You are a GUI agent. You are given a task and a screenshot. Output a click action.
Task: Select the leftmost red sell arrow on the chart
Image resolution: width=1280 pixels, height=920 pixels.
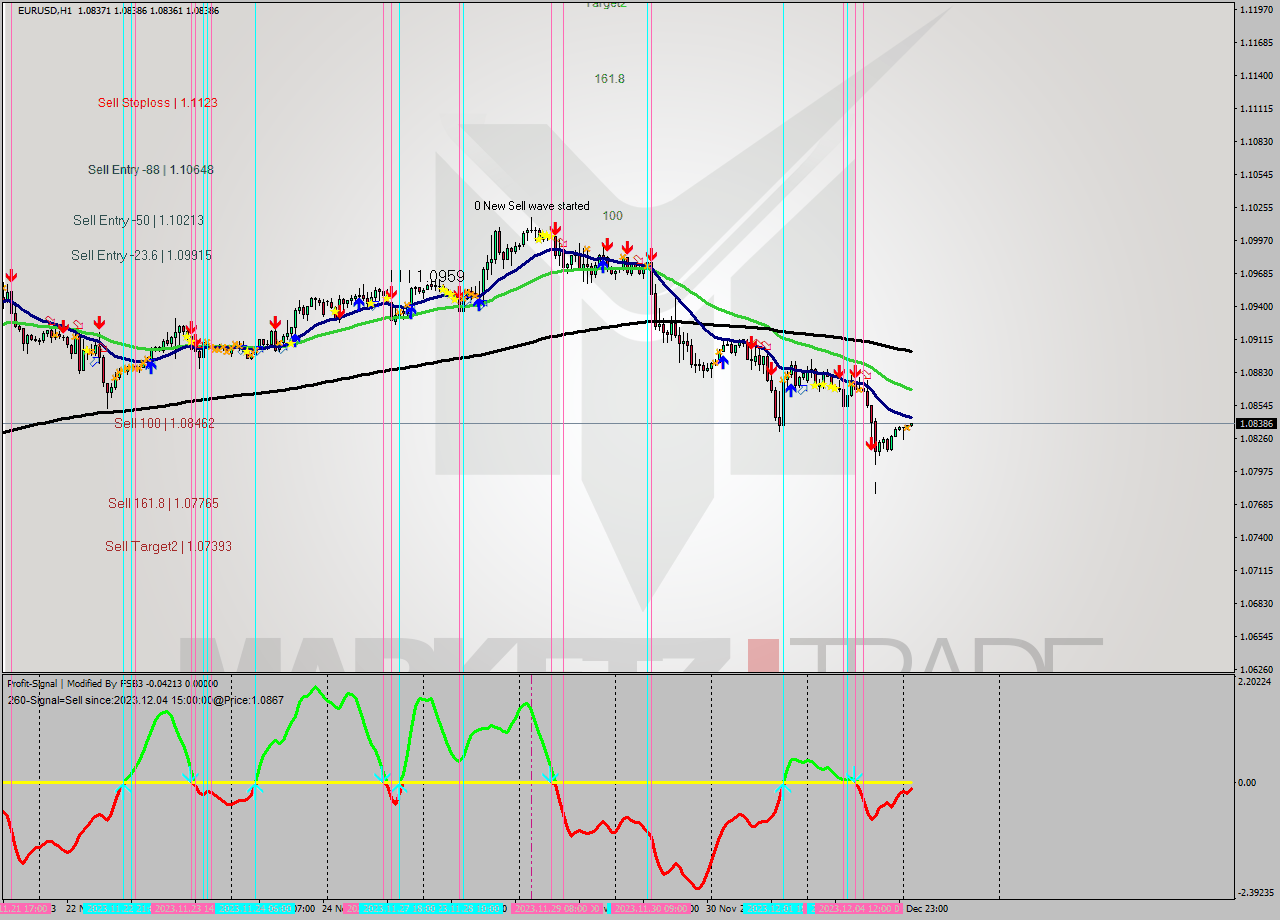[x=10, y=277]
